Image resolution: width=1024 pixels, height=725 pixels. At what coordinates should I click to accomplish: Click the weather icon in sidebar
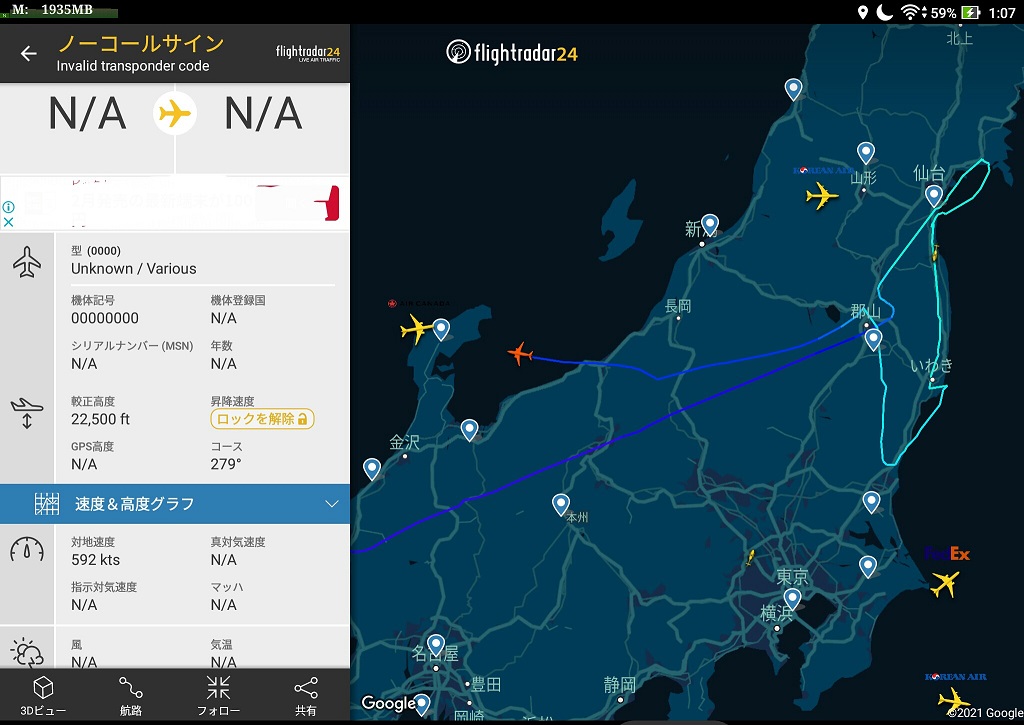pyautogui.click(x=27, y=652)
